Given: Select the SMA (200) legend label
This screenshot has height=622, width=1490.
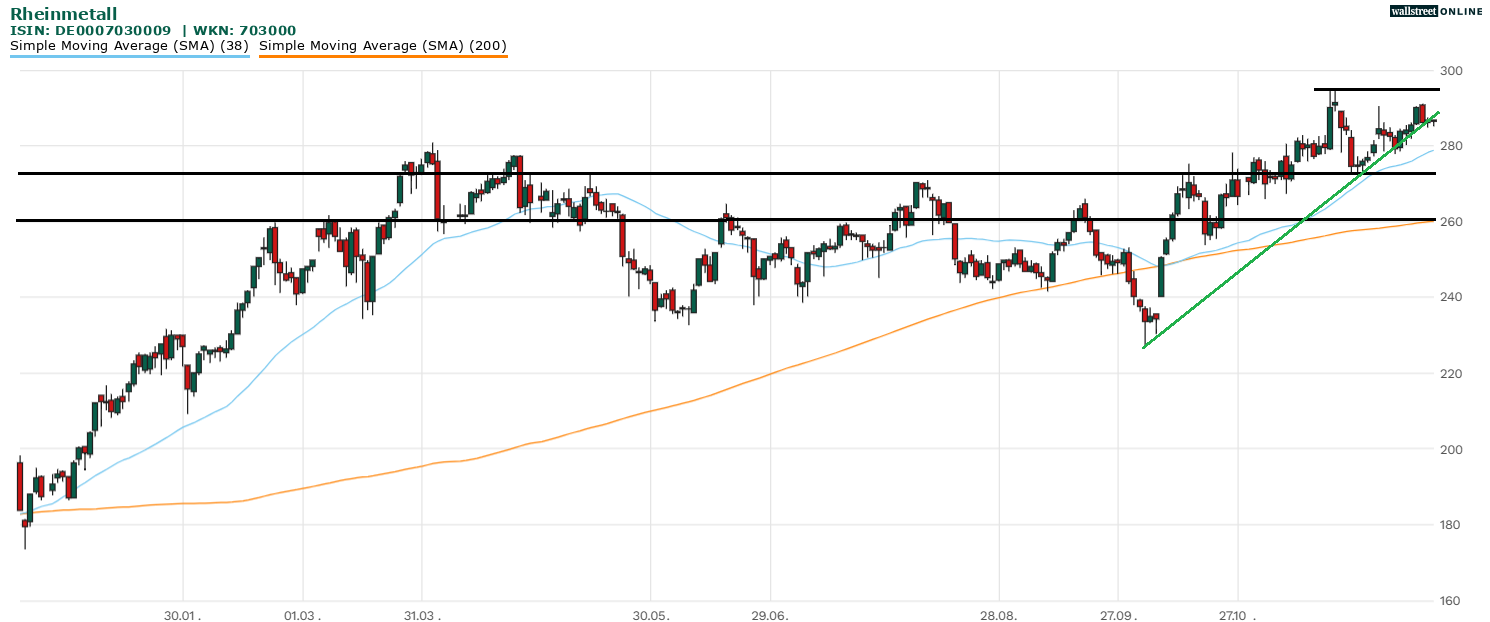Looking at the screenshot, I should [383, 46].
